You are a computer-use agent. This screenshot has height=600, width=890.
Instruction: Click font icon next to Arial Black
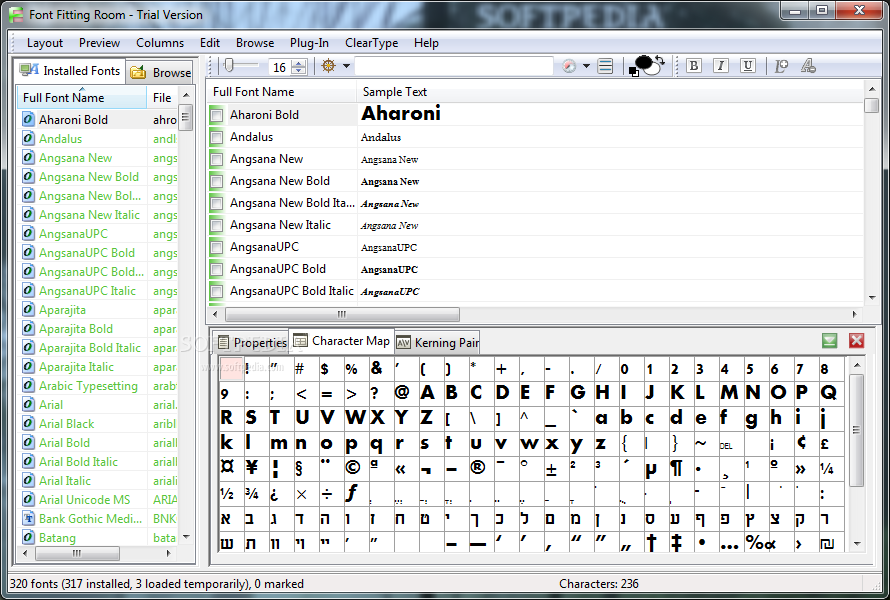[28, 423]
